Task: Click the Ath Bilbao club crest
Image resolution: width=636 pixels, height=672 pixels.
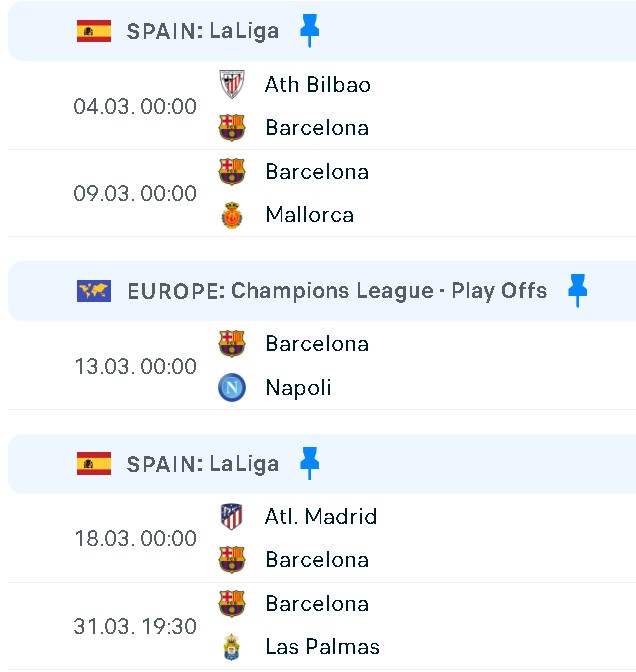Action: [x=232, y=85]
